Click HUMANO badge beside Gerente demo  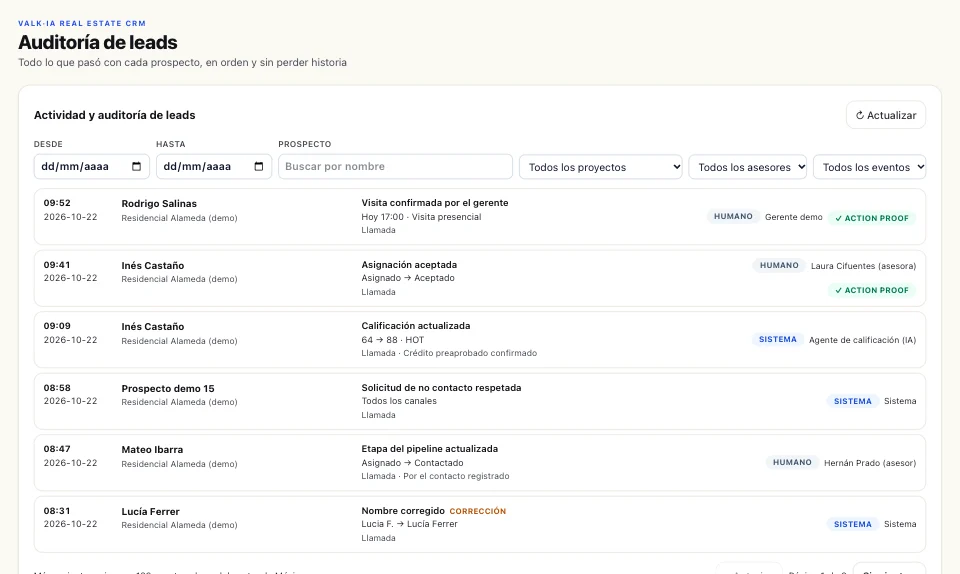[733, 217]
